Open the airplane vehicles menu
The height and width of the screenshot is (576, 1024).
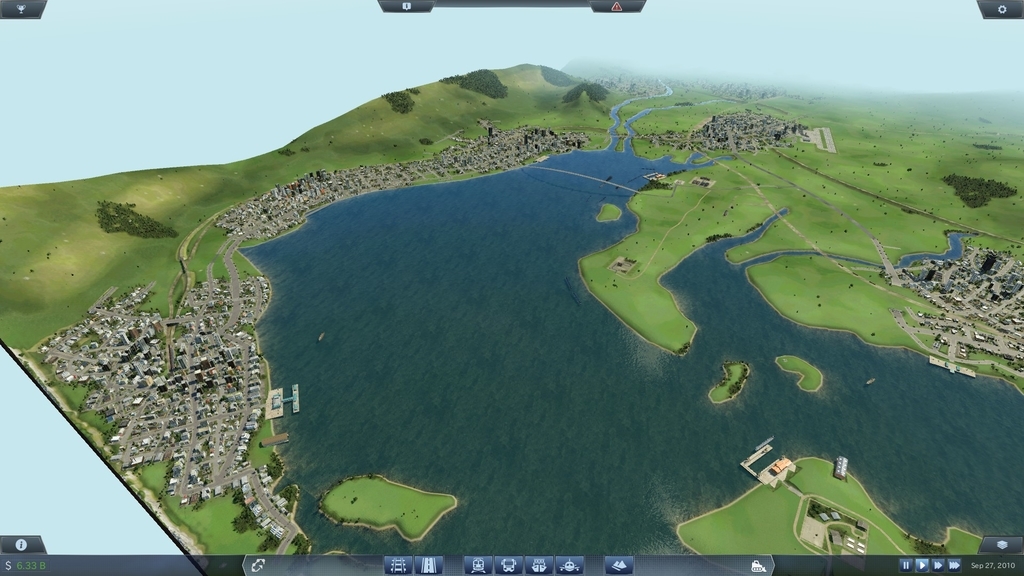(x=569, y=566)
